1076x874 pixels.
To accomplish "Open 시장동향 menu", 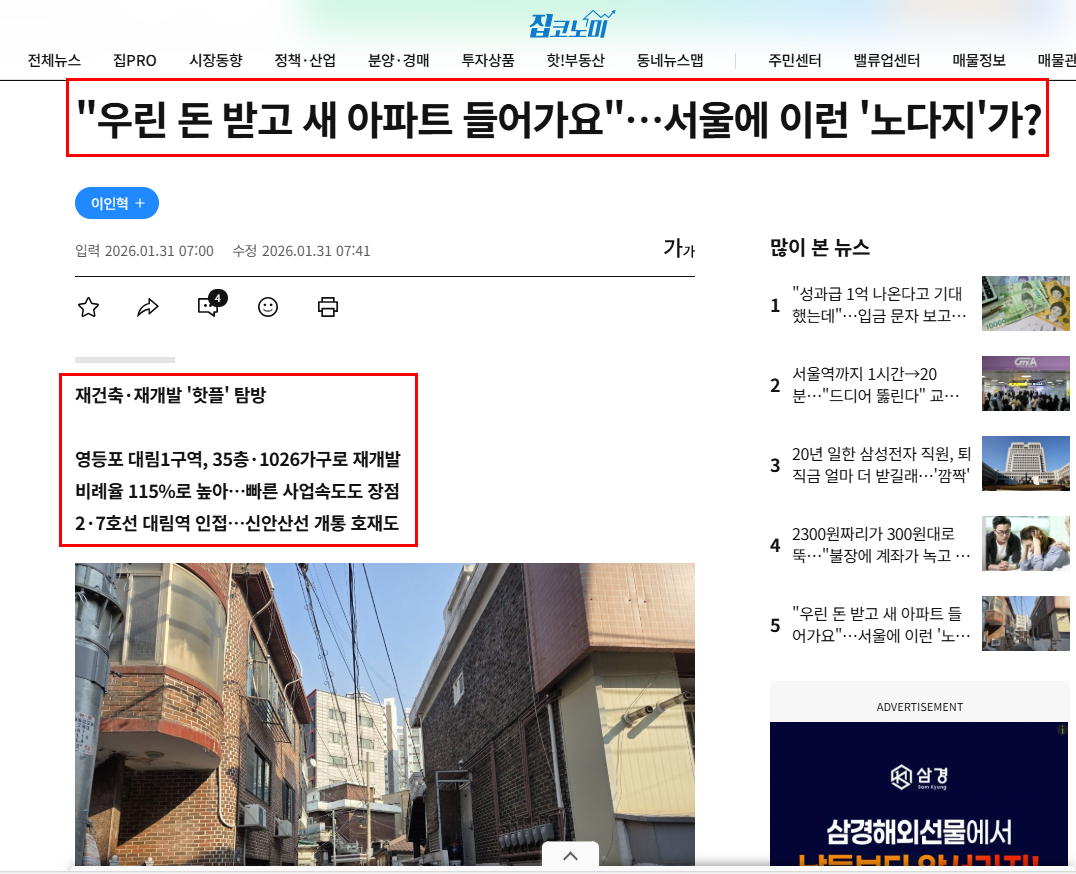I will click(215, 60).
